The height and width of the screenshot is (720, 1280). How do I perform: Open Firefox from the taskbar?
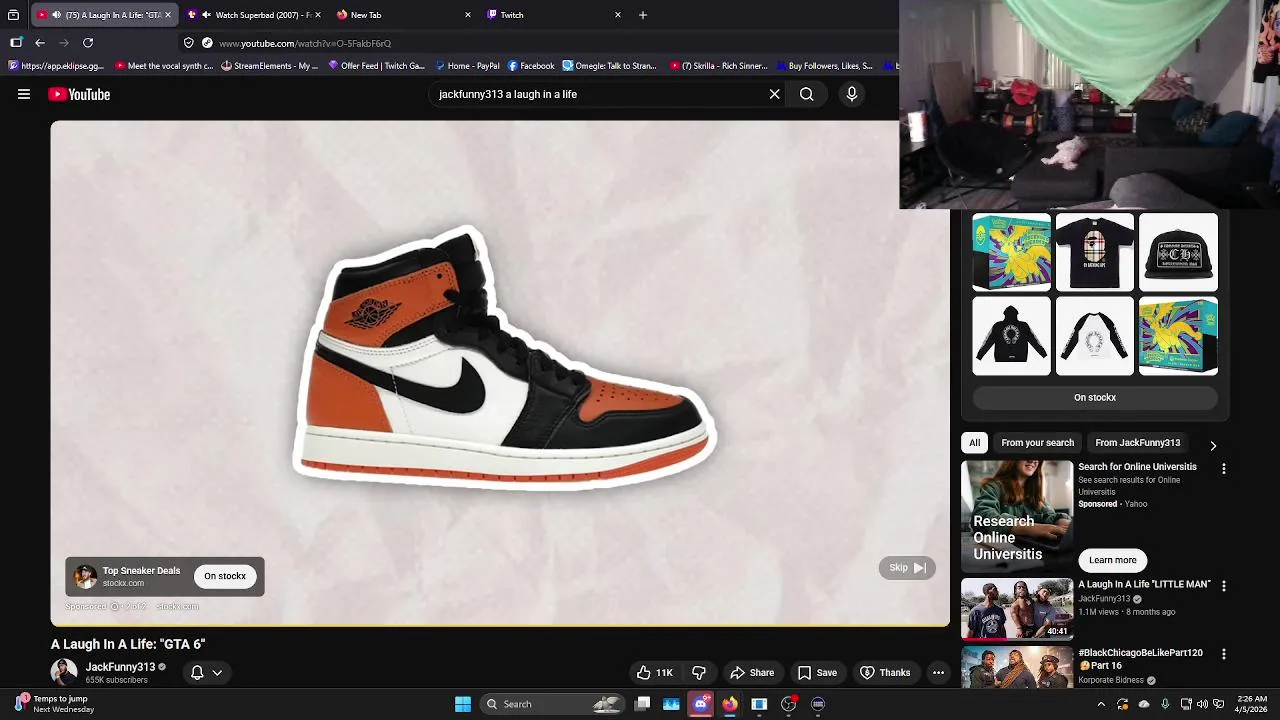pos(730,704)
